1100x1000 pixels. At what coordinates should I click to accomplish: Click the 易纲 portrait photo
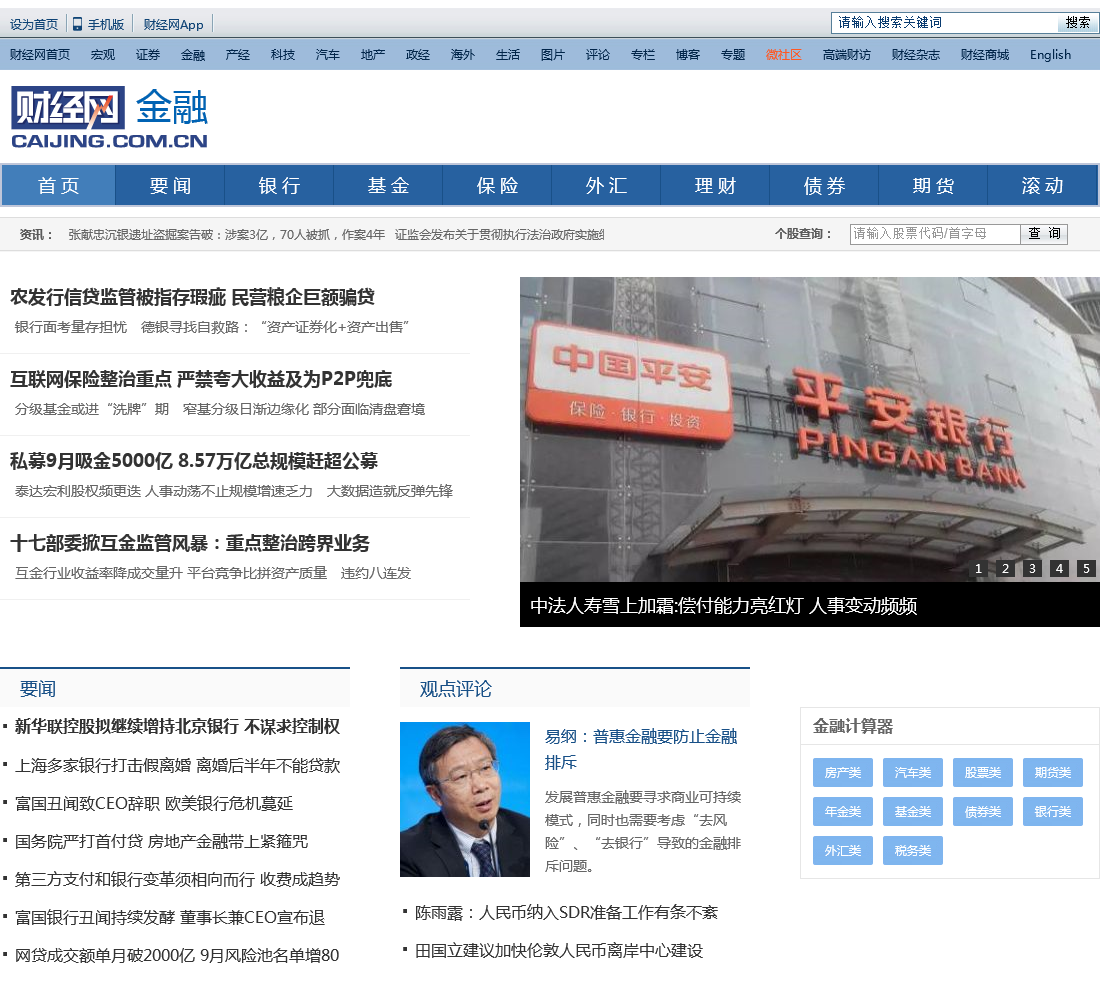[464, 799]
